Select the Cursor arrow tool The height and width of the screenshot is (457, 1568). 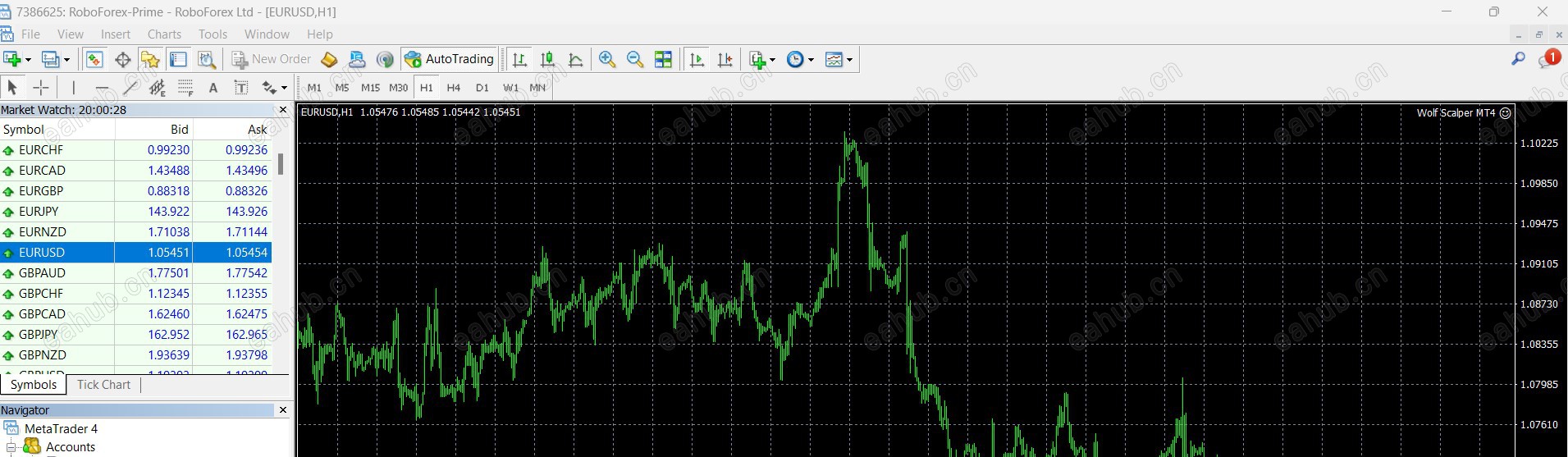(12, 87)
